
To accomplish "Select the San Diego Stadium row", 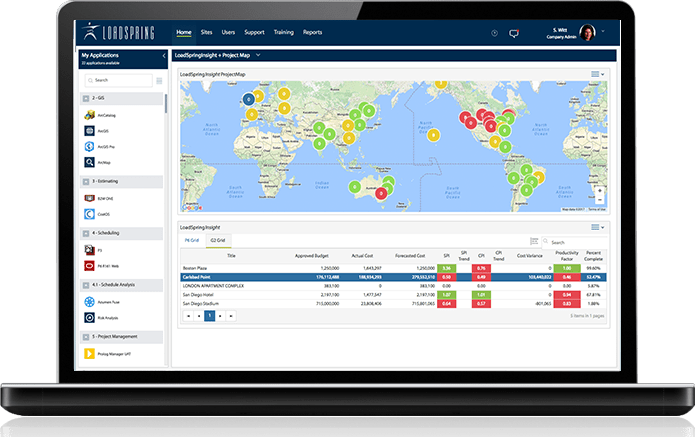I will point(393,304).
